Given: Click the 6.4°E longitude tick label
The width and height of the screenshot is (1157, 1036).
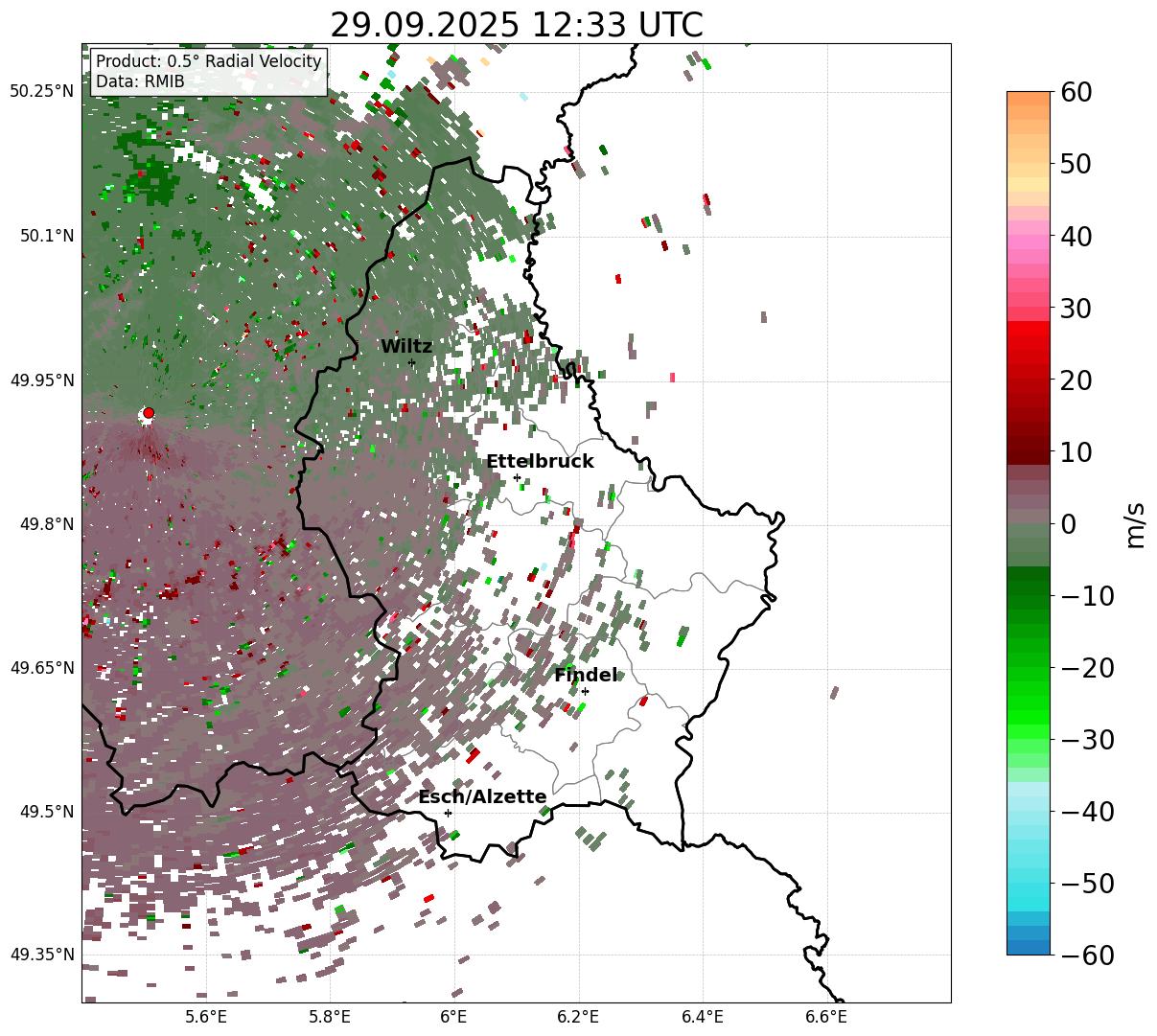Looking at the screenshot, I should pyautogui.click(x=702, y=1018).
